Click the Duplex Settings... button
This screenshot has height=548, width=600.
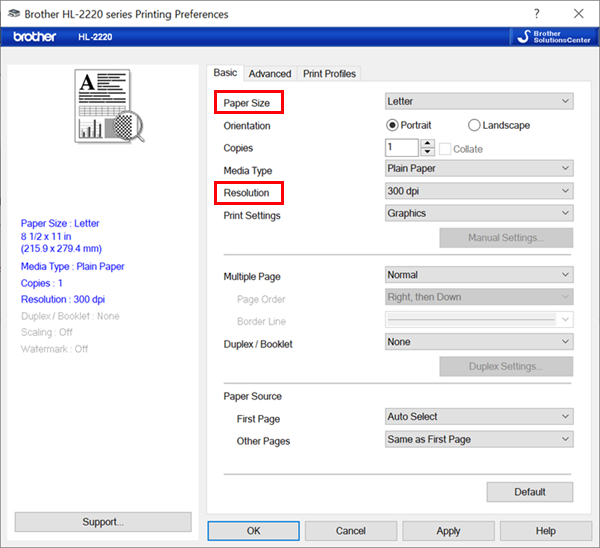click(x=506, y=366)
